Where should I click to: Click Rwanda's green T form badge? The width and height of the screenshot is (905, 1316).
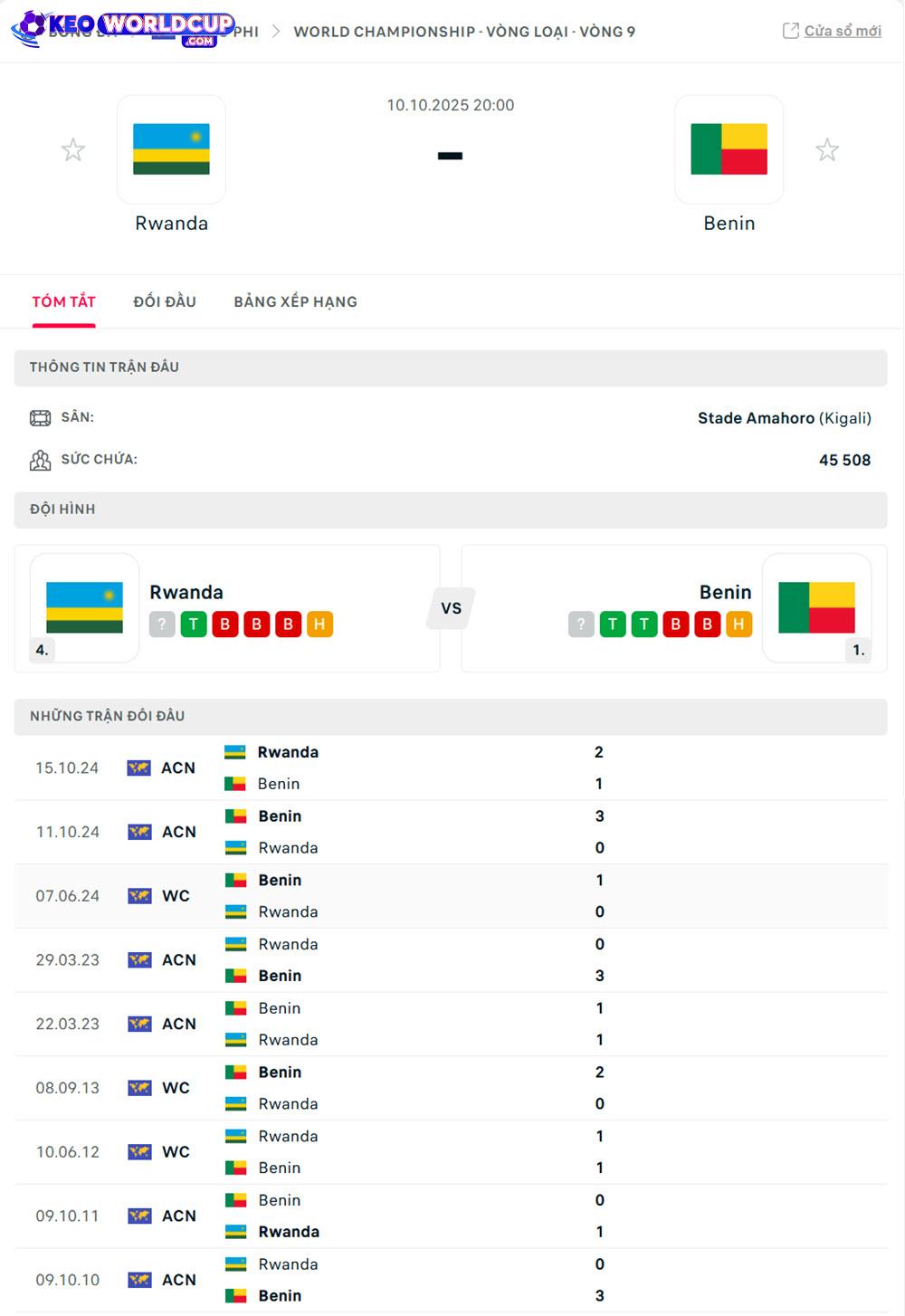pos(194,625)
